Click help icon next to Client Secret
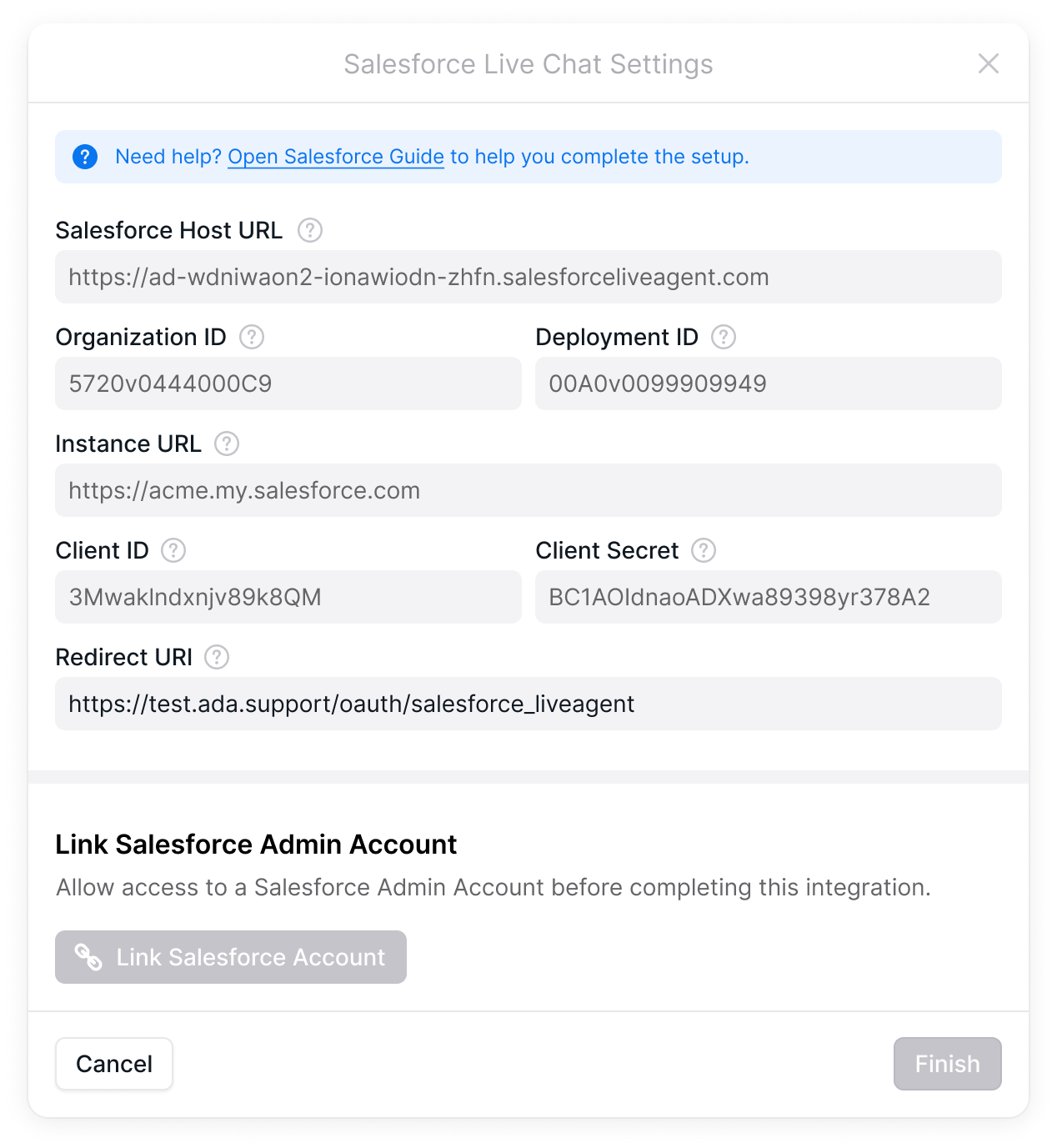Image resolution: width=1057 pixels, height=1148 pixels. (x=704, y=550)
